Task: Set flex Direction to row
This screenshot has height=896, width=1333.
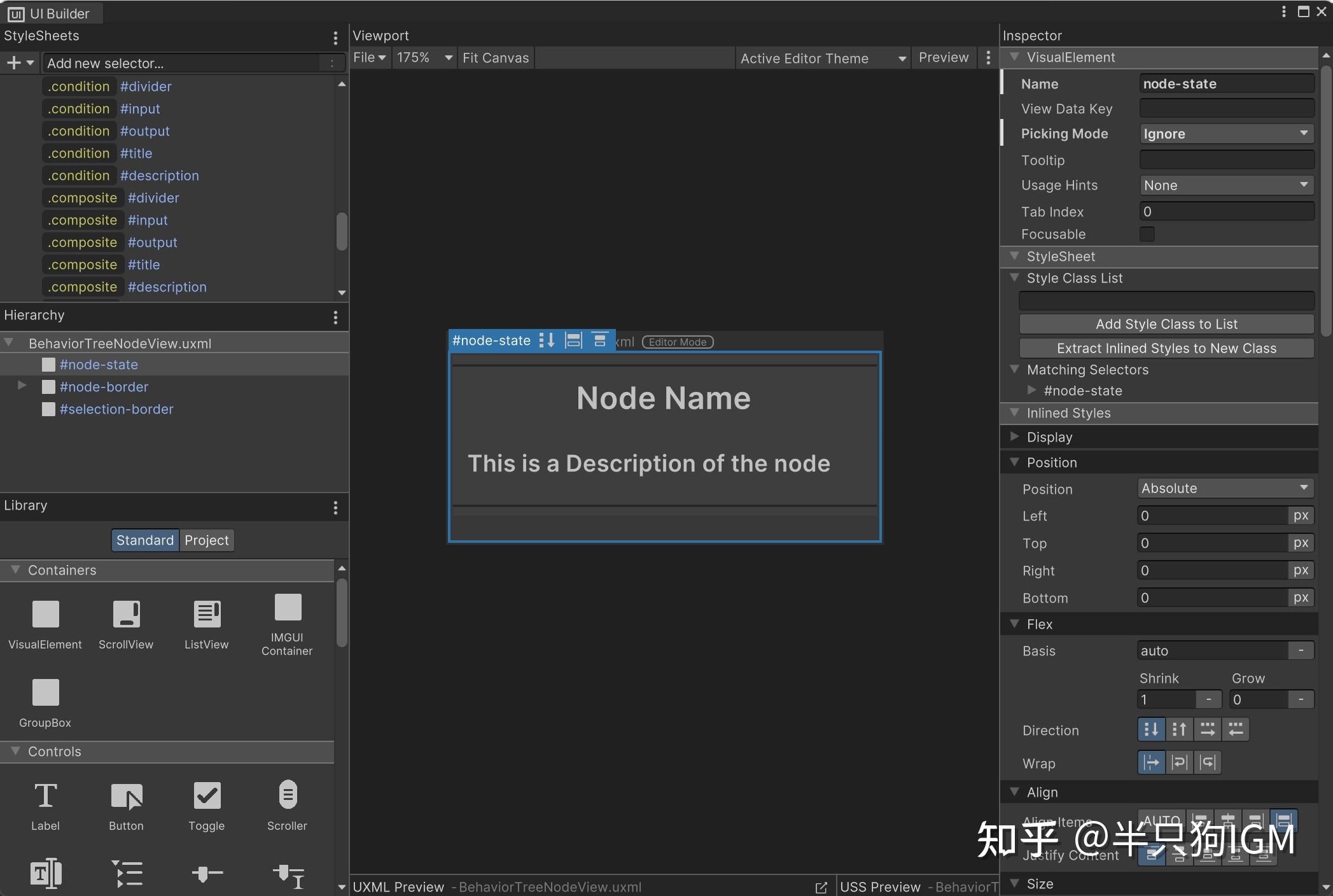Action: 1208,729
